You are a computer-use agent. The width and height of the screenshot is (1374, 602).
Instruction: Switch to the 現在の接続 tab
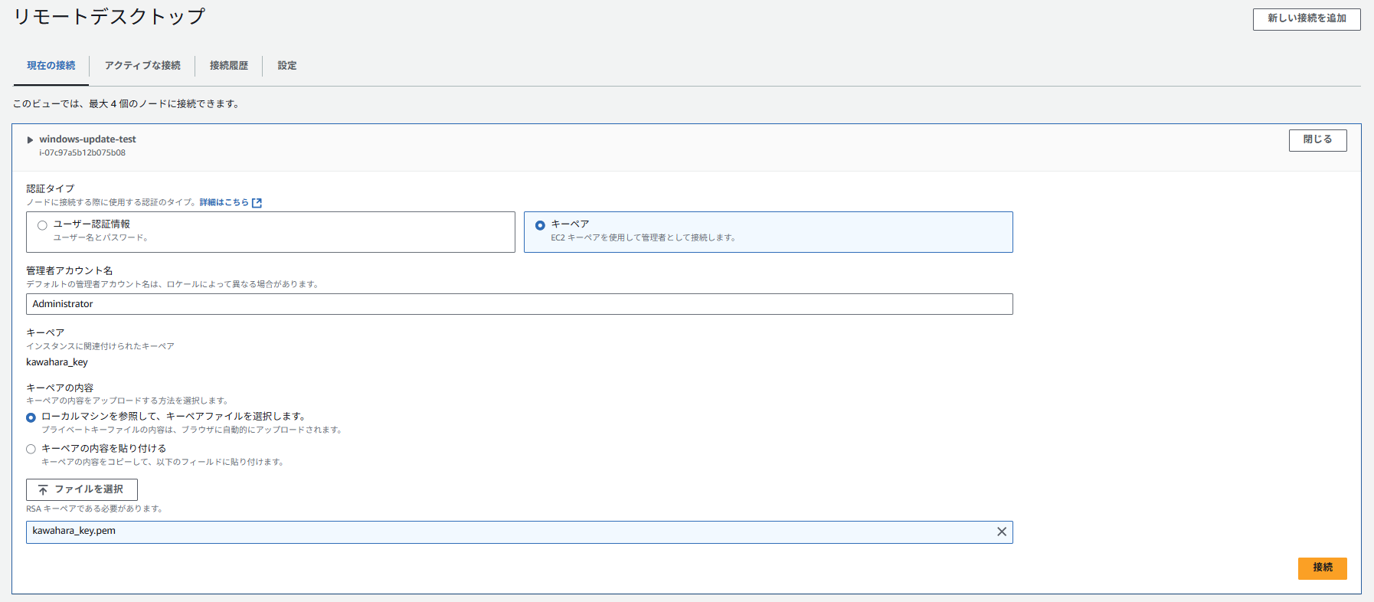click(51, 66)
